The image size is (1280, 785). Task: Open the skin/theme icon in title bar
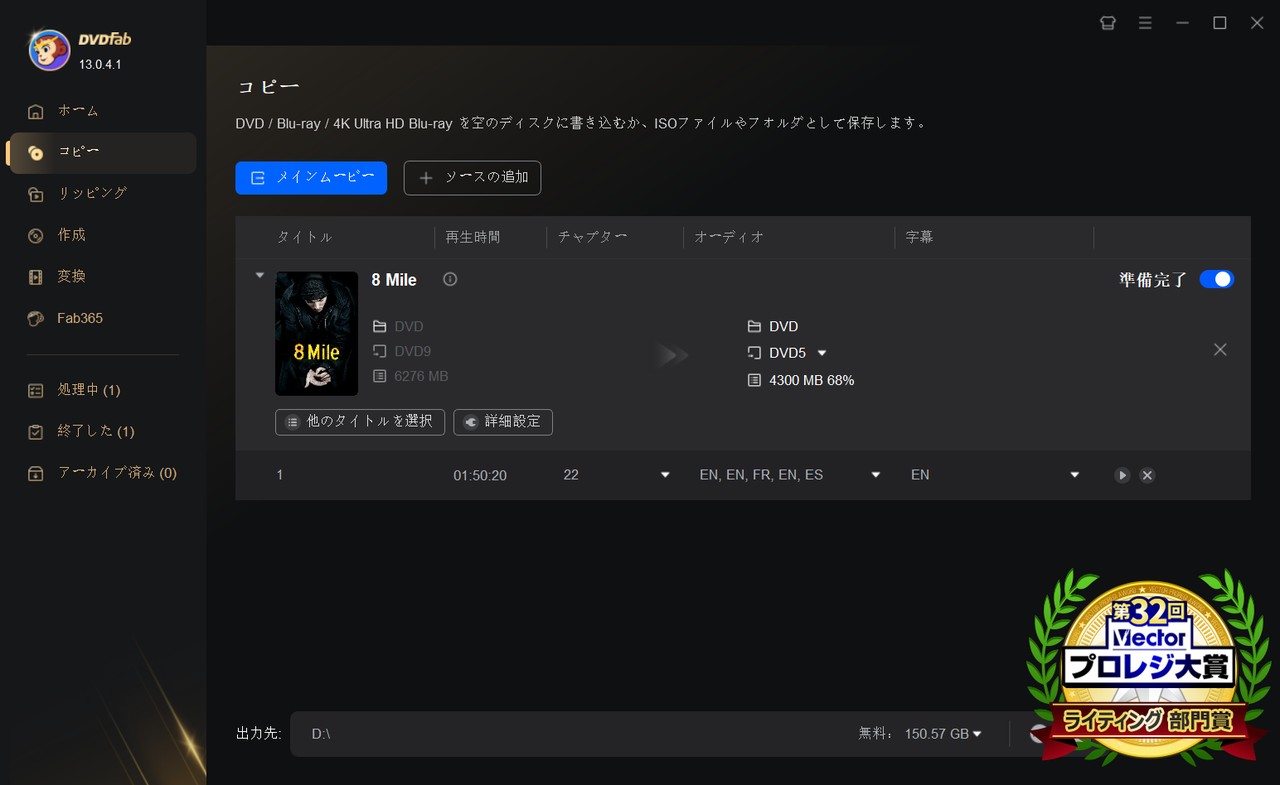coord(1108,23)
